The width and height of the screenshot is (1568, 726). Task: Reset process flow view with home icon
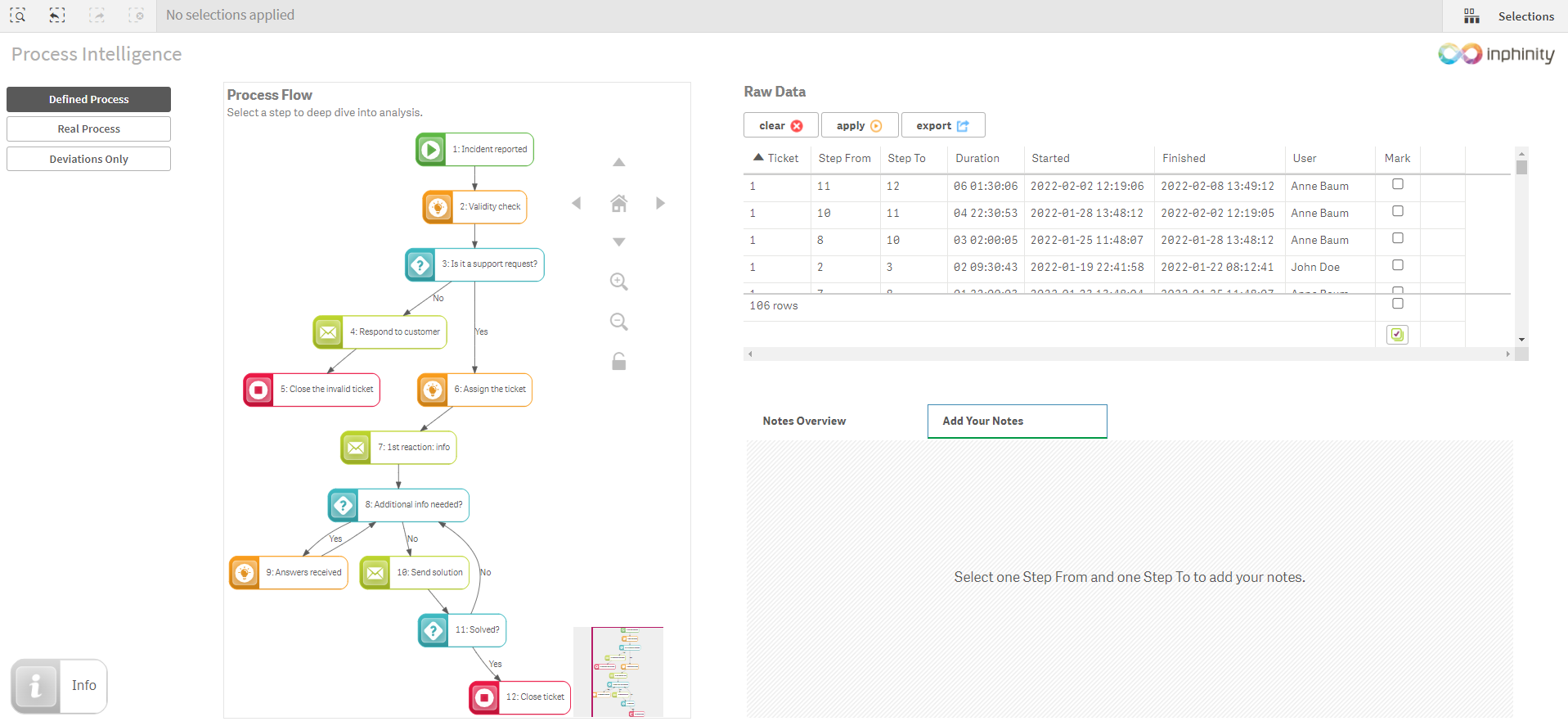pos(618,203)
